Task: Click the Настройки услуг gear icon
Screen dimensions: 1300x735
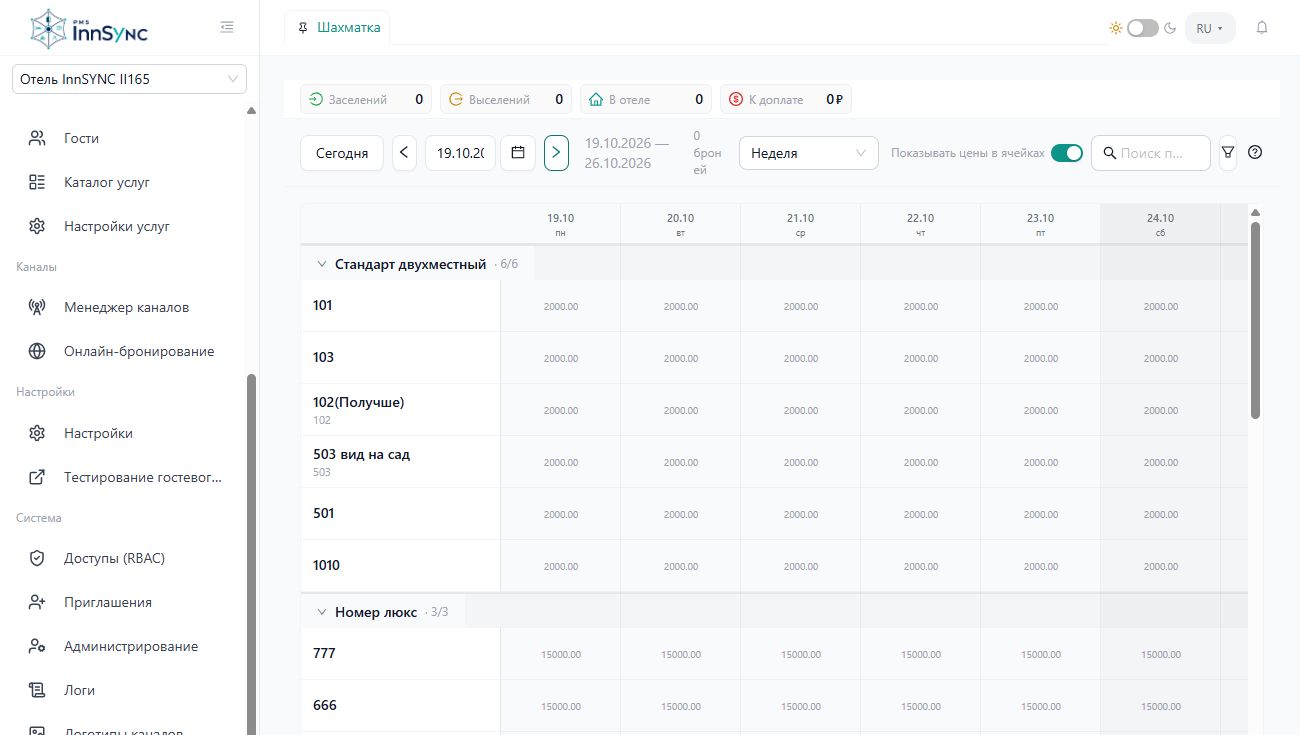Action: tap(37, 226)
